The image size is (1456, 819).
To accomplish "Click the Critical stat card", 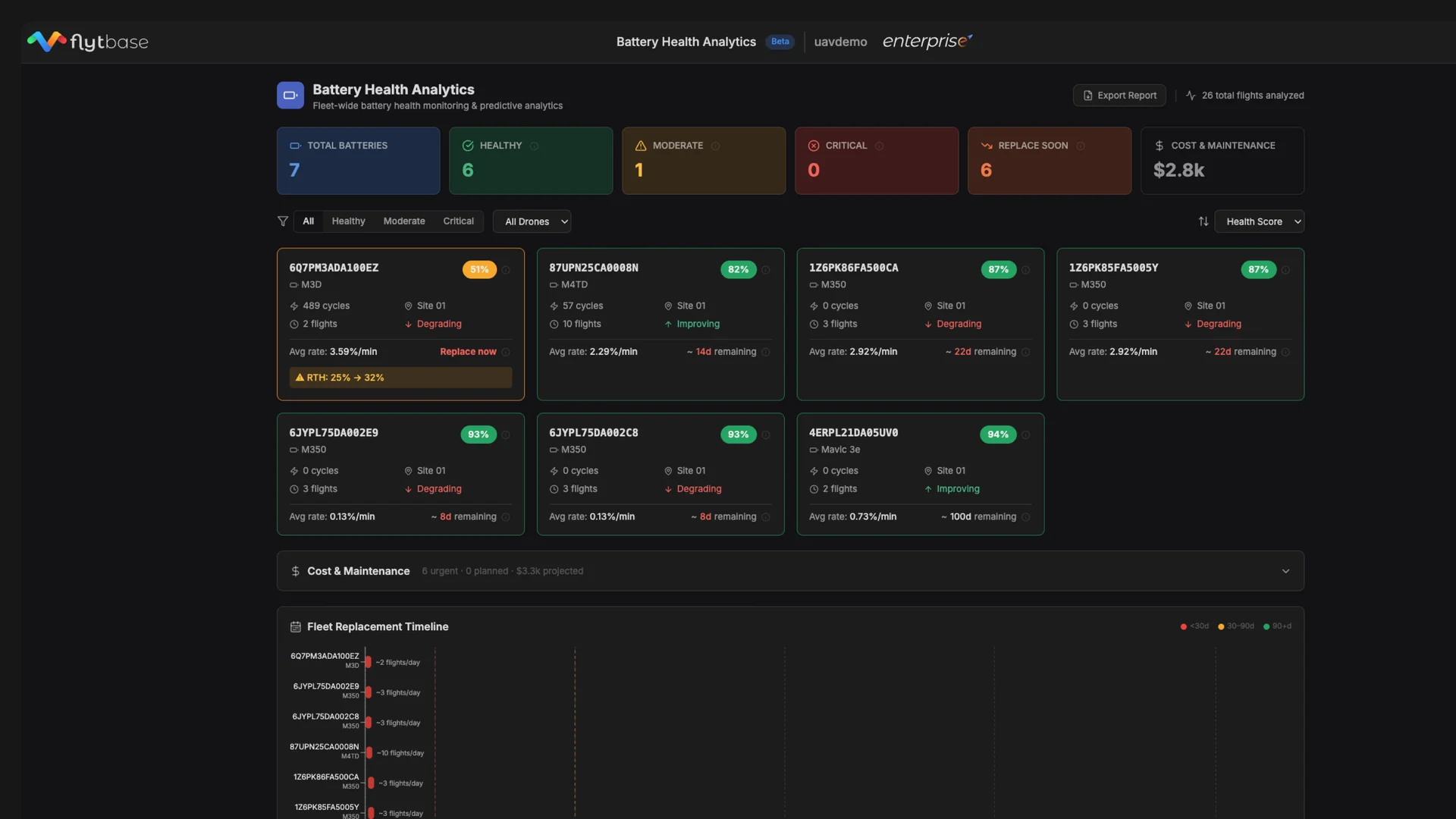I will click(x=877, y=161).
